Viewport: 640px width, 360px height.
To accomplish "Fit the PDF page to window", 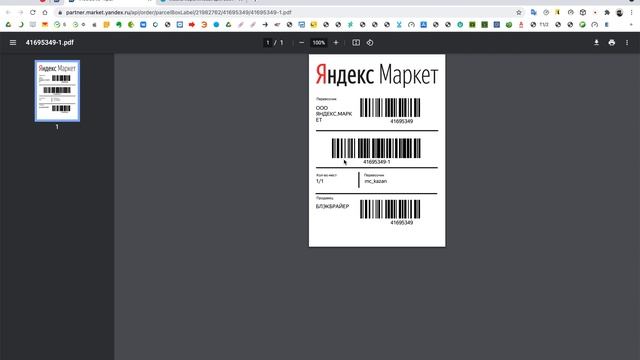I will pos(356,42).
